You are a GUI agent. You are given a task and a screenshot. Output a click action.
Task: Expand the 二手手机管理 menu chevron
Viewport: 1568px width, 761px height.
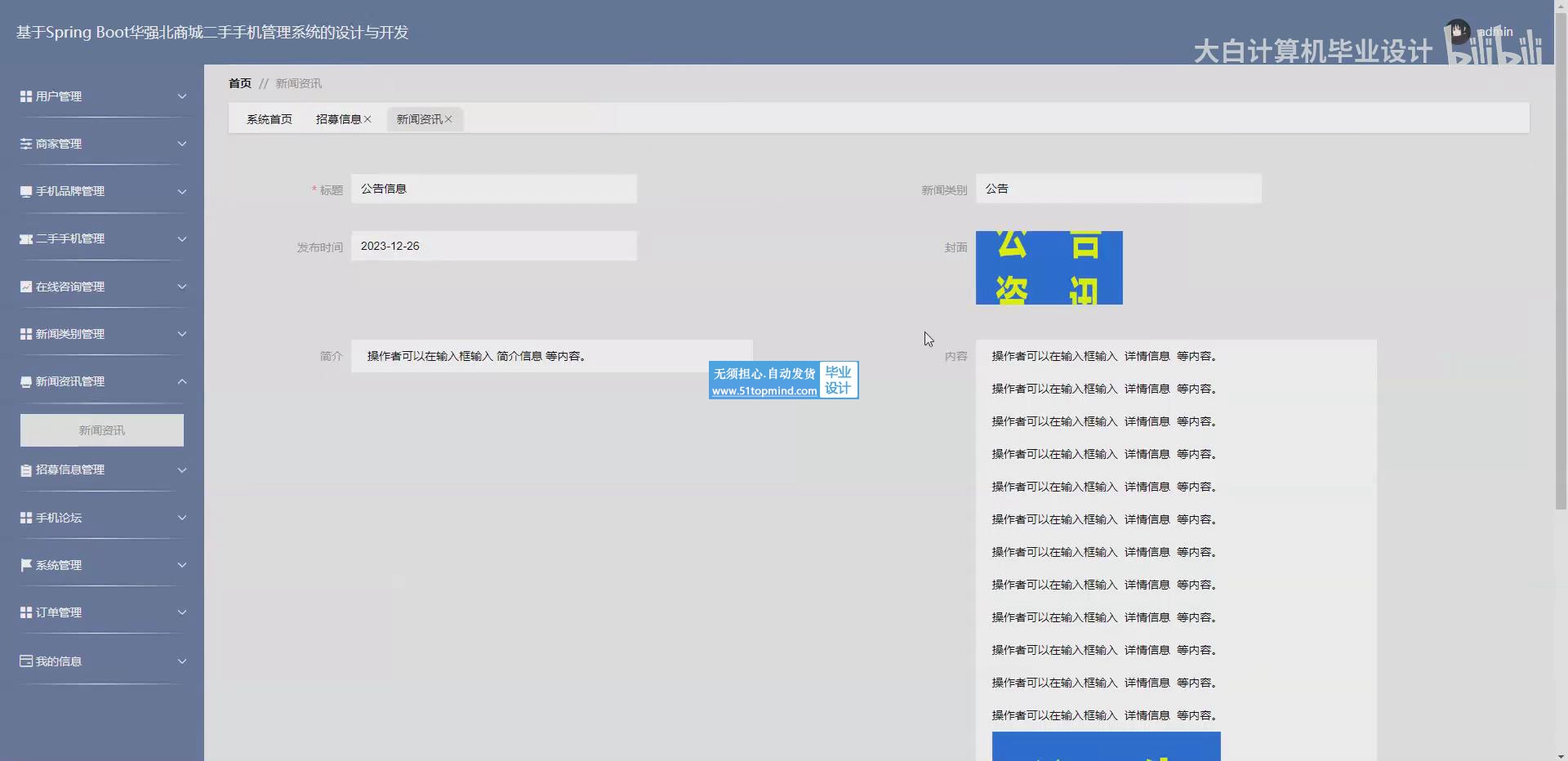(x=182, y=238)
